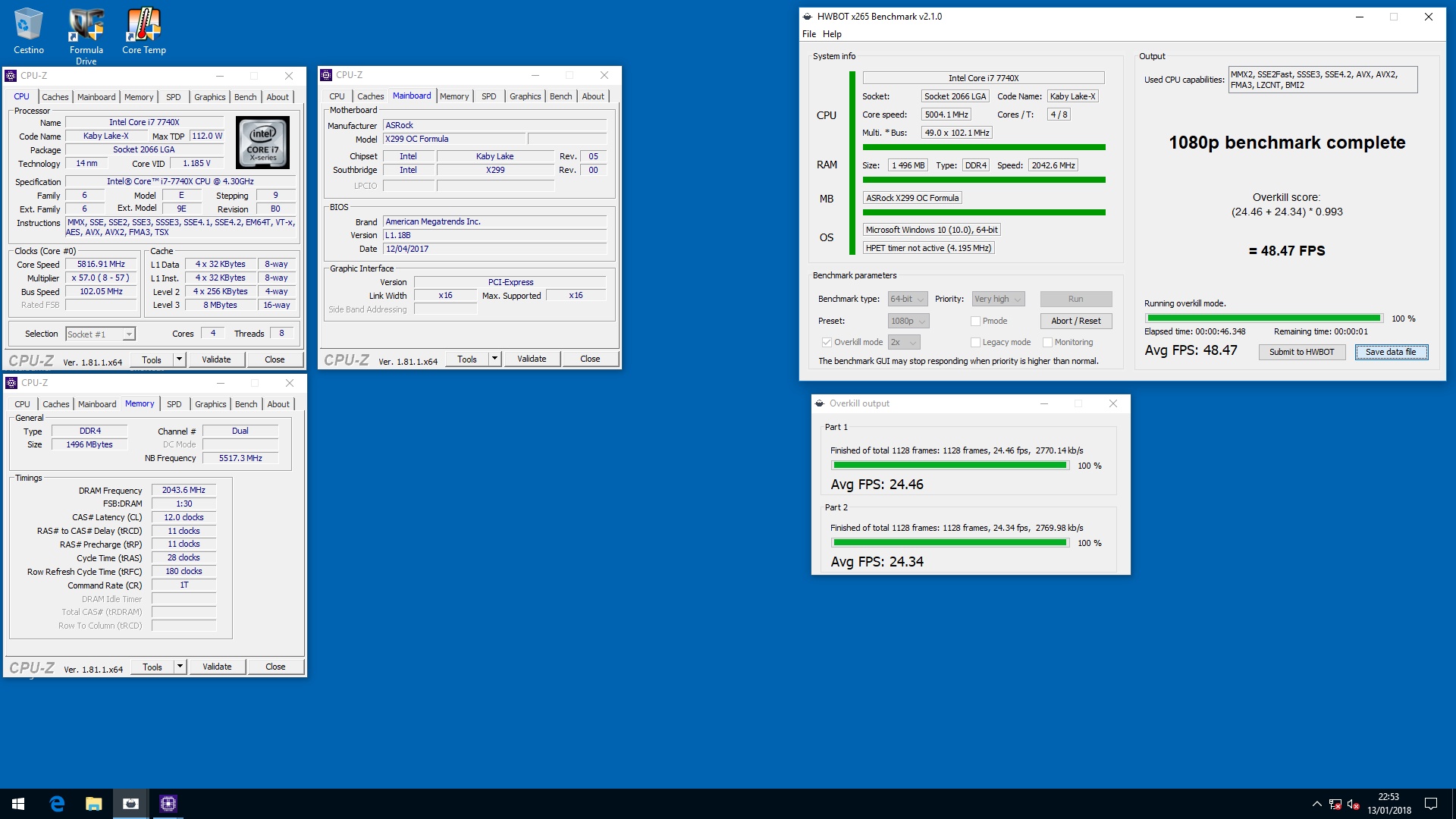
Task: Toggle the Overkill mode checkbox
Action: [x=827, y=342]
